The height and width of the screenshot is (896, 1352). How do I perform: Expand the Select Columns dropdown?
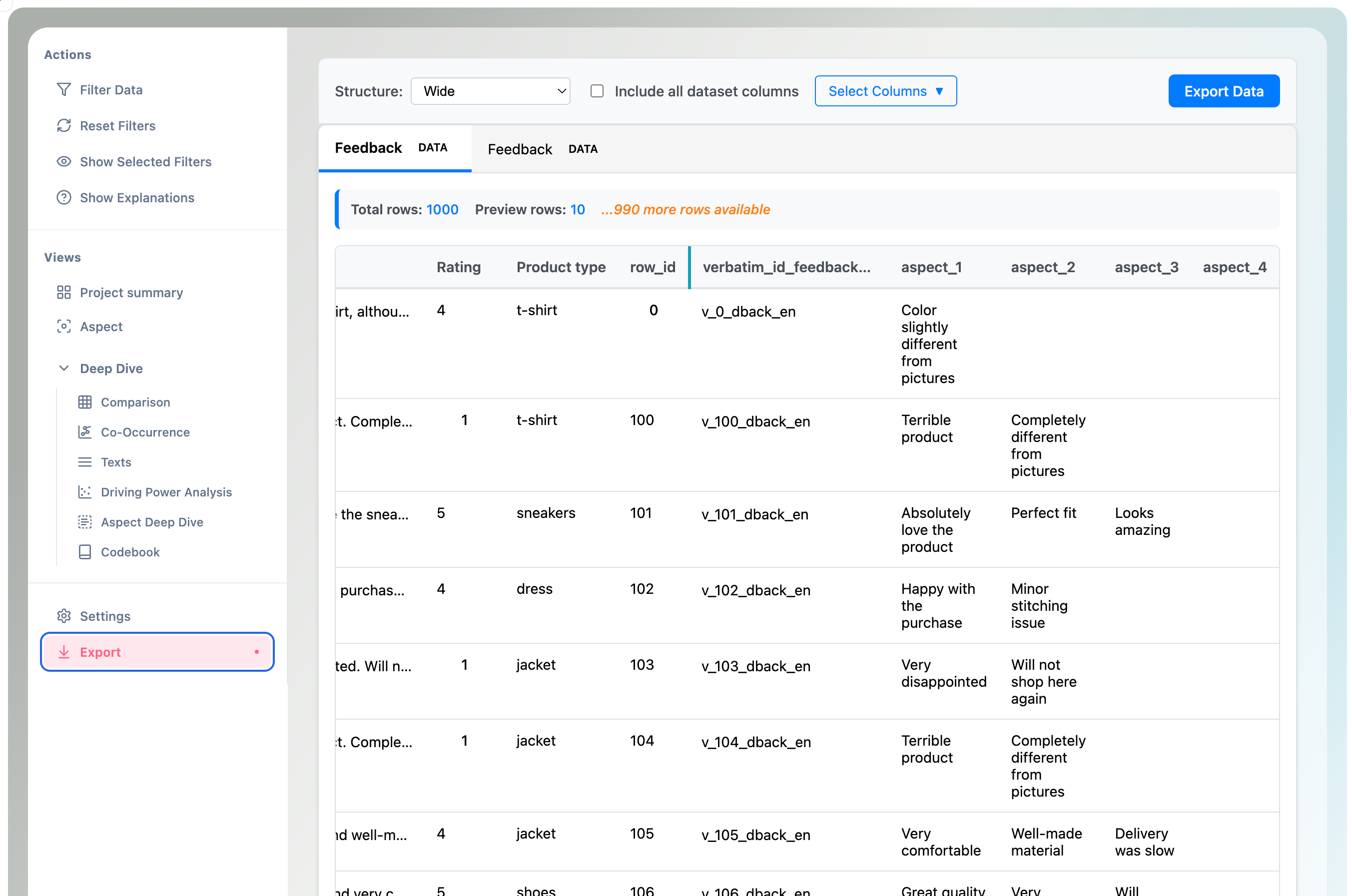click(x=885, y=91)
